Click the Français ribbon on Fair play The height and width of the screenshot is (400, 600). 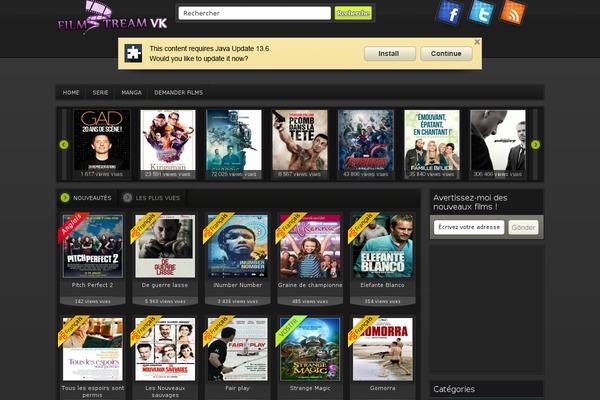pyautogui.click(x=218, y=329)
